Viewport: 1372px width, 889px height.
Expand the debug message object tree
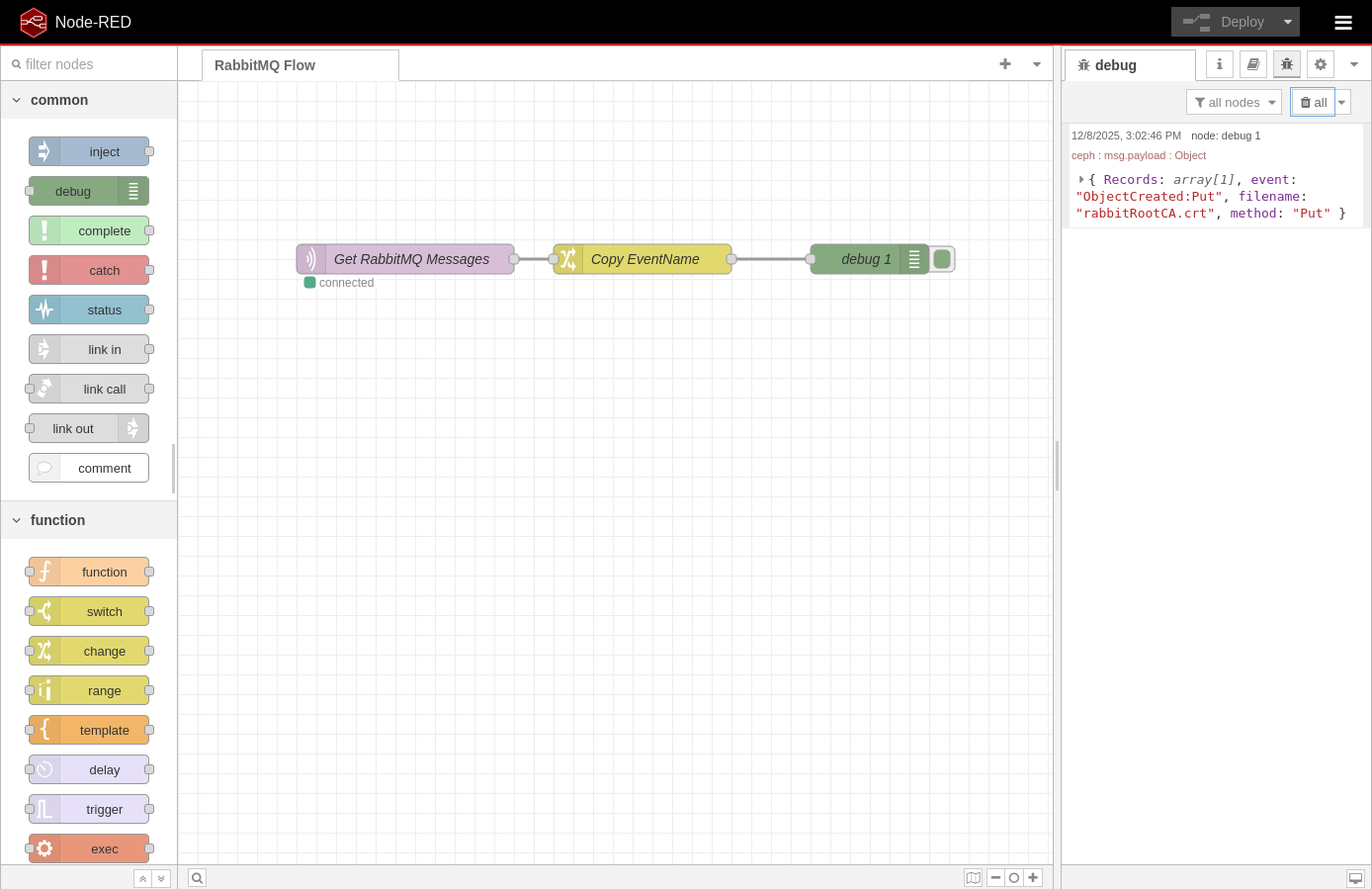[1080, 180]
